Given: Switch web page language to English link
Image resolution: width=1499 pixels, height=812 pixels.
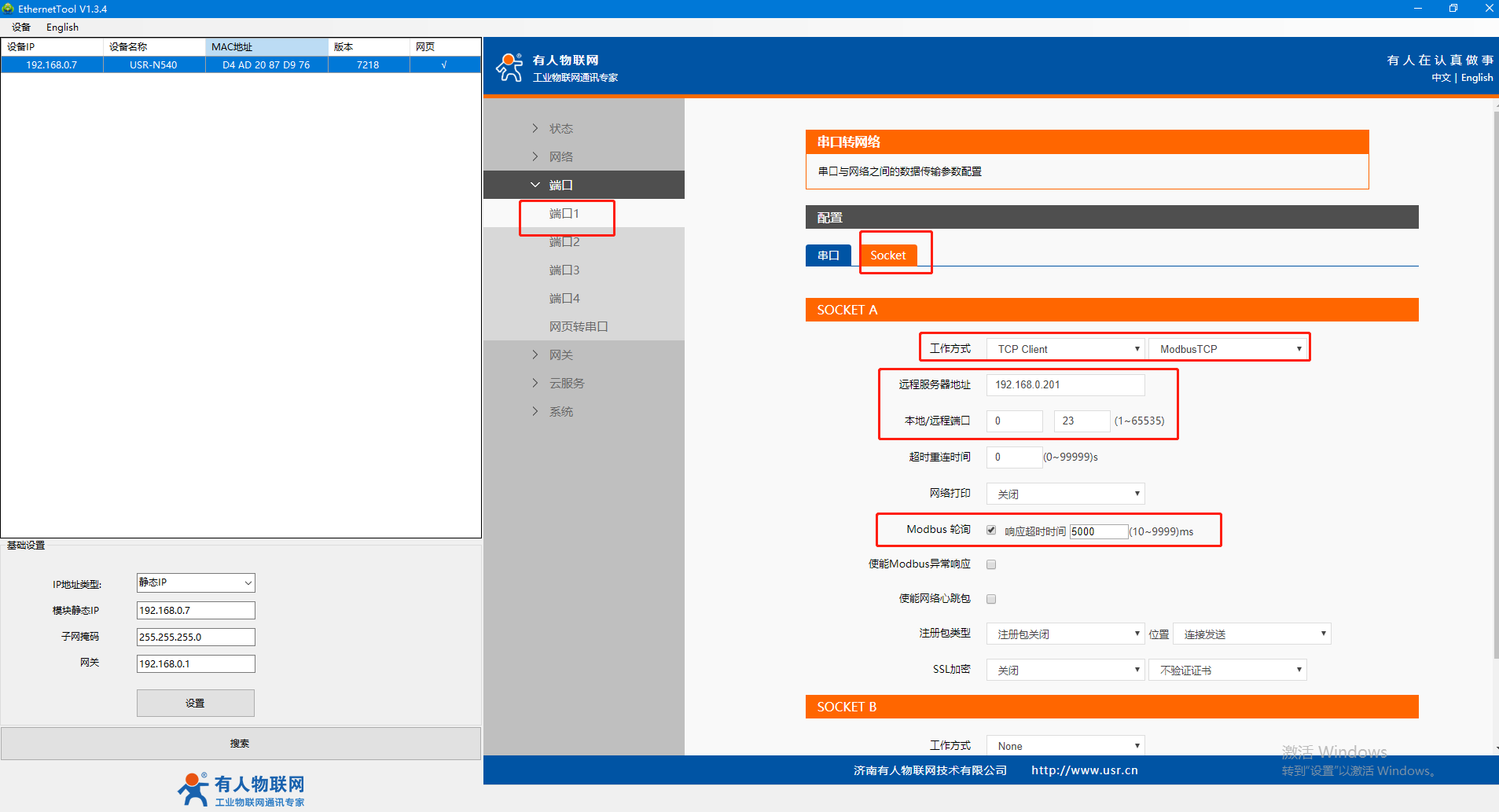Looking at the screenshot, I should 1476,78.
